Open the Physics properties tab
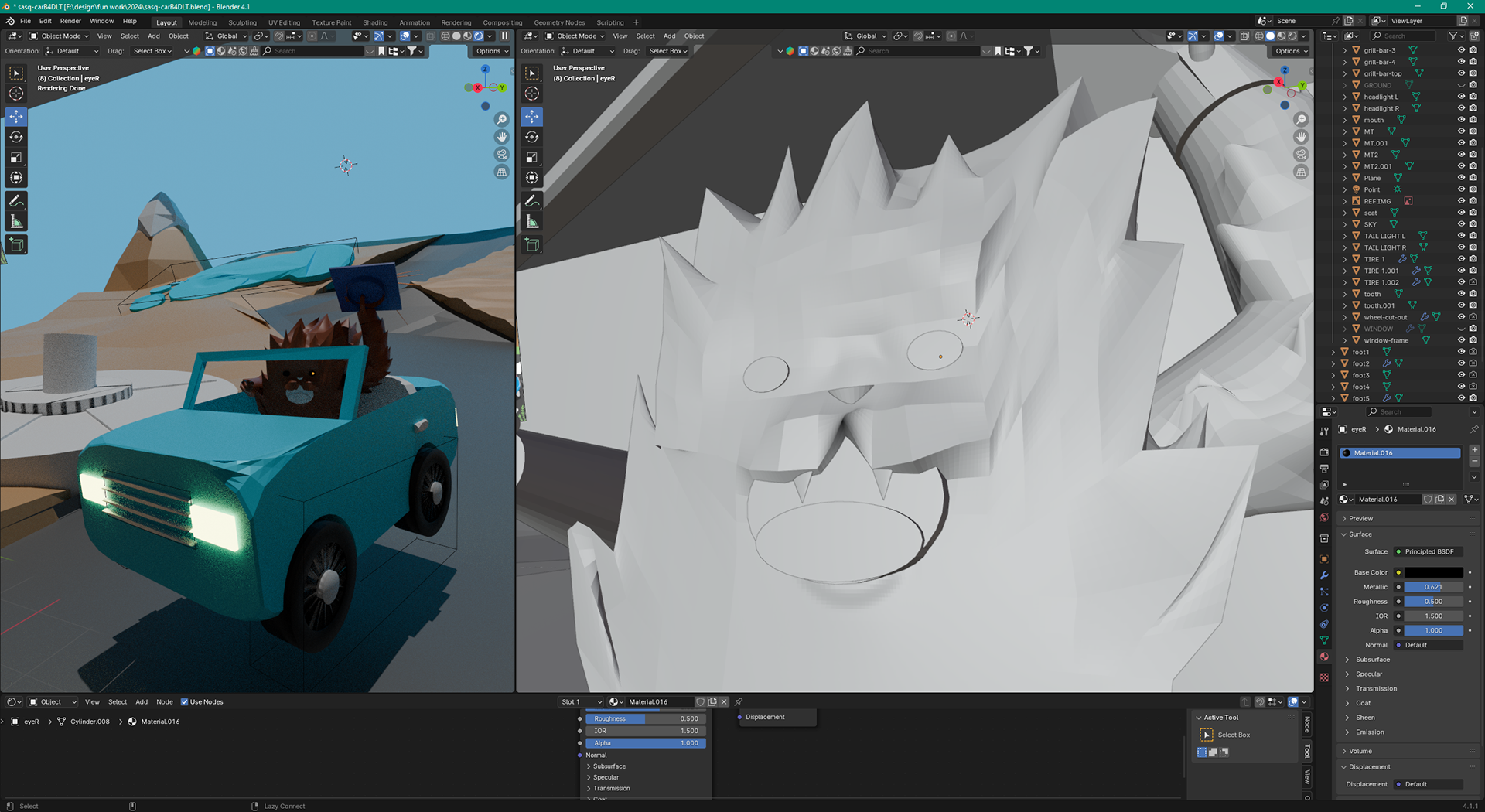This screenshot has width=1485, height=812. 1324,608
